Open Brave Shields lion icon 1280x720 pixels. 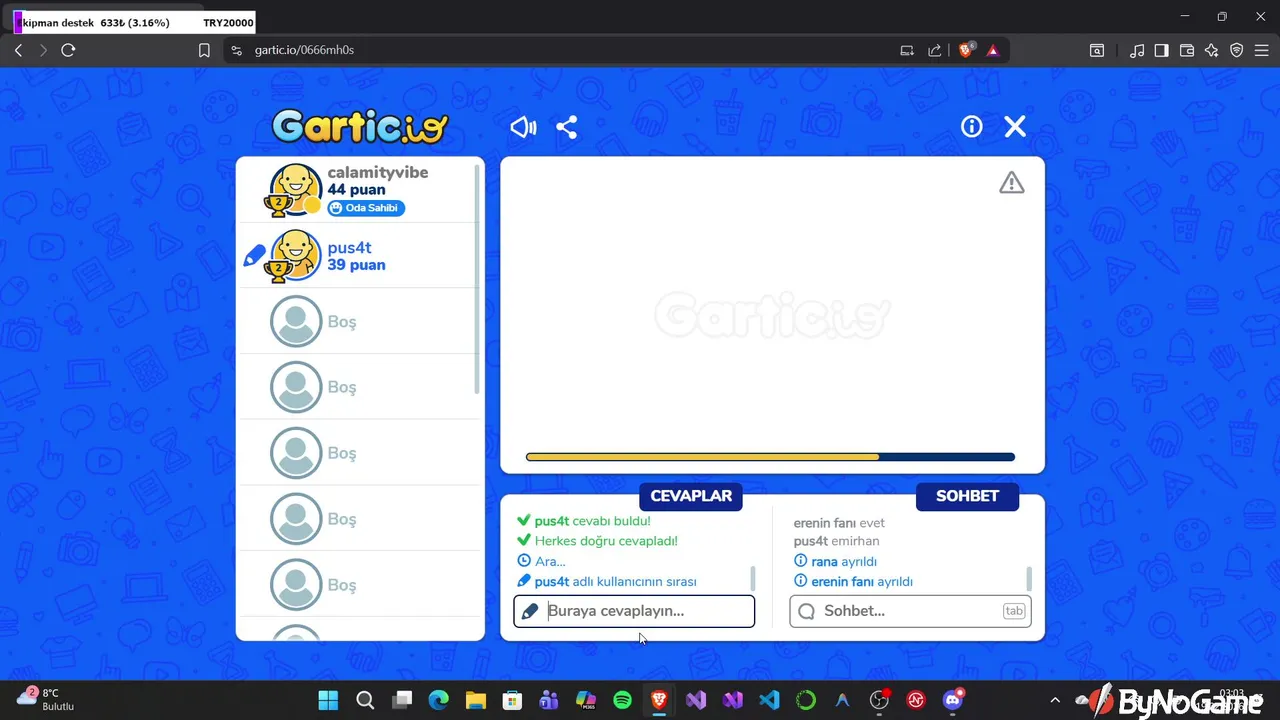click(966, 50)
